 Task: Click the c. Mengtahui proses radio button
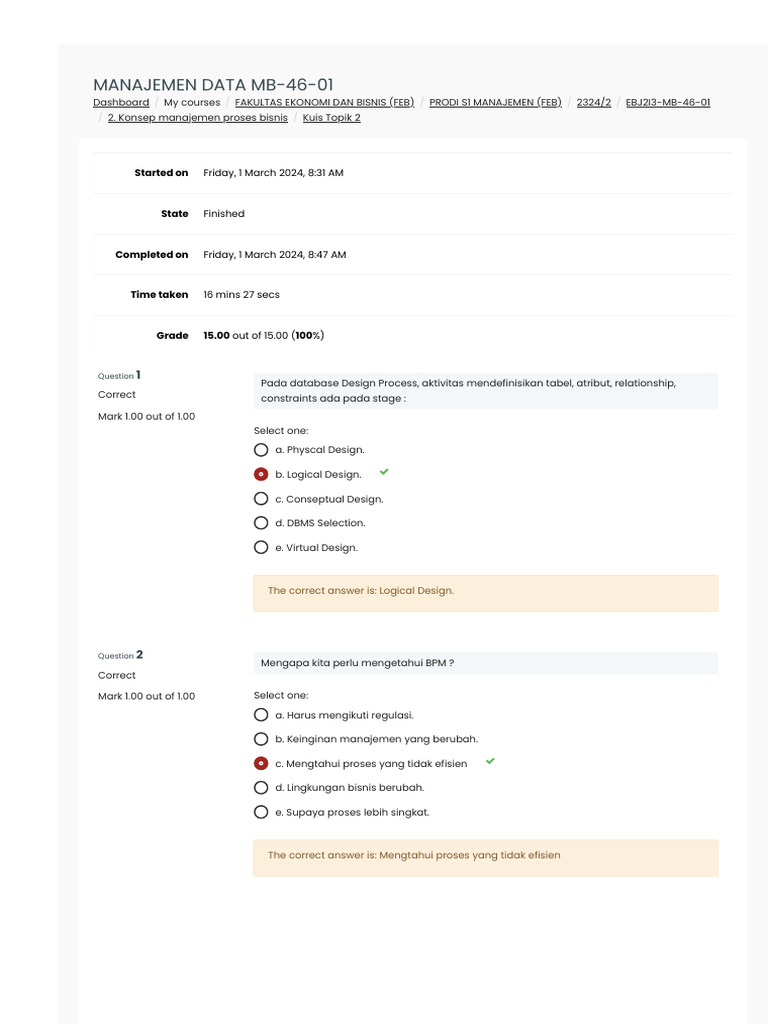pyautogui.click(x=261, y=763)
